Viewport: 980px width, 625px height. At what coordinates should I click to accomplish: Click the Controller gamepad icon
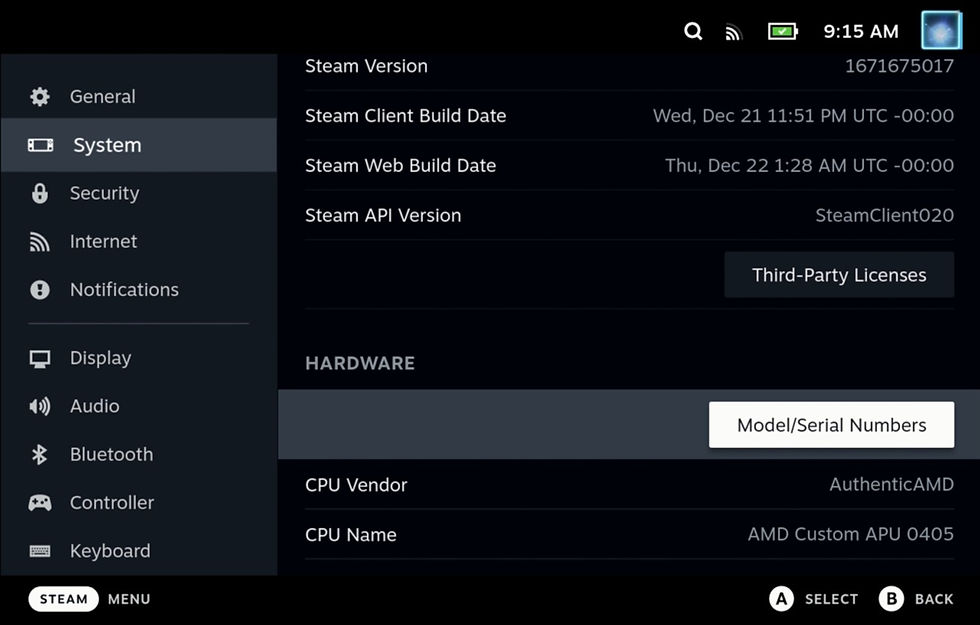pos(40,502)
